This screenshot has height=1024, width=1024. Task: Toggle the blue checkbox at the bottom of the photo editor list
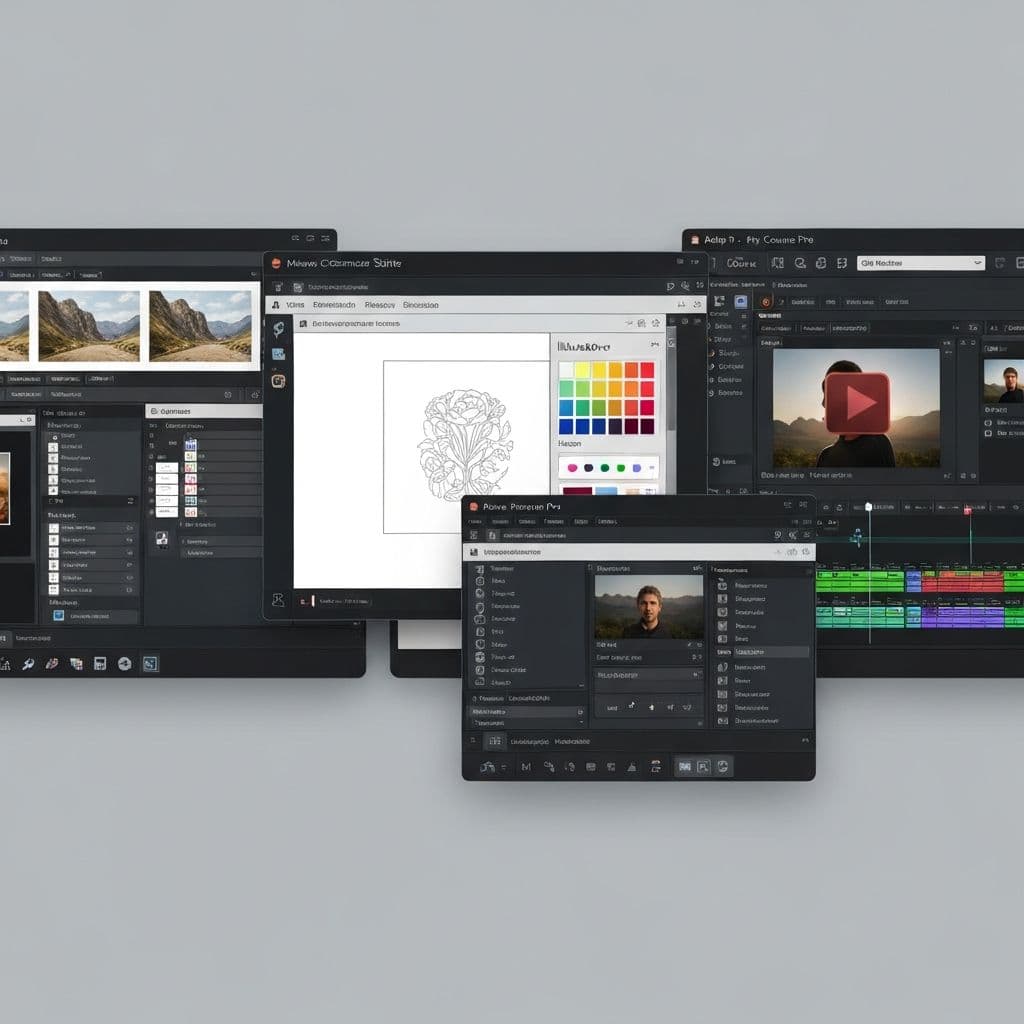point(58,616)
